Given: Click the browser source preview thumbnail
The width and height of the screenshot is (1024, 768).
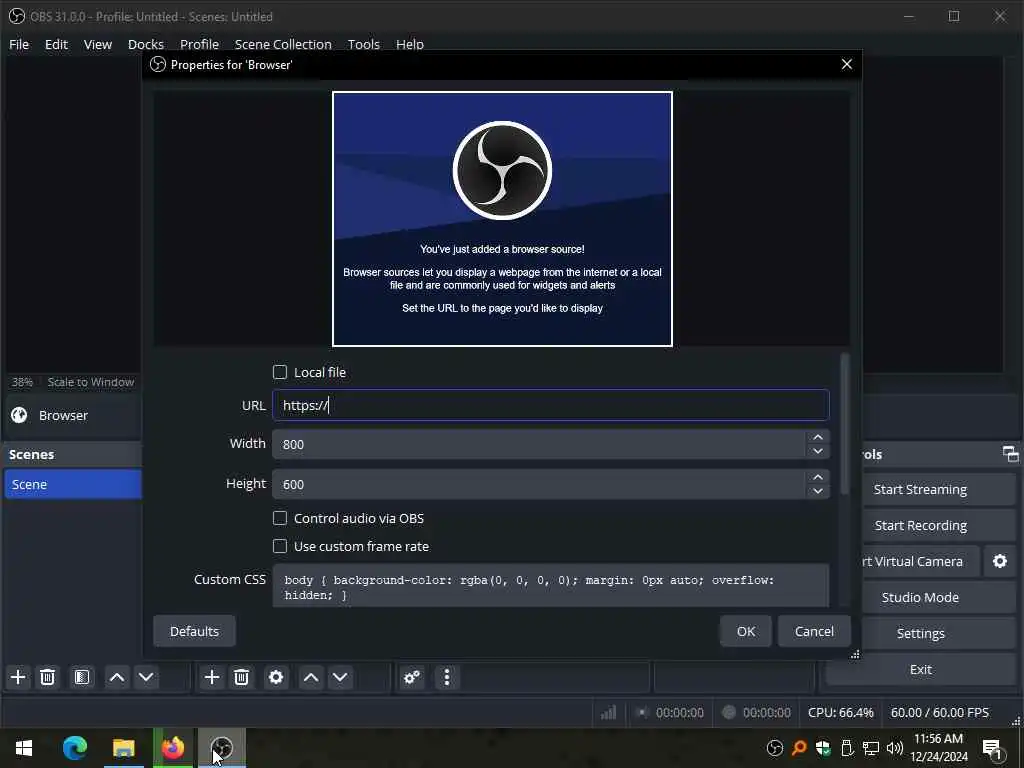Looking at the screenshot, I should tap(502, 219).
